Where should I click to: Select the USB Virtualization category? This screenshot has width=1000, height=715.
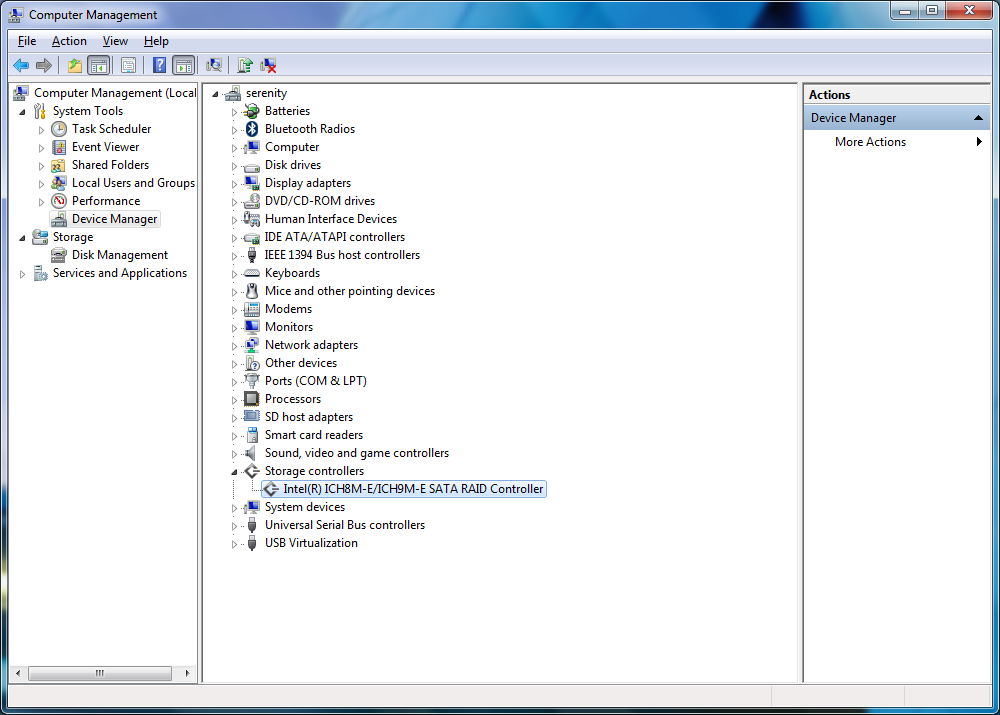click(311, 543)
